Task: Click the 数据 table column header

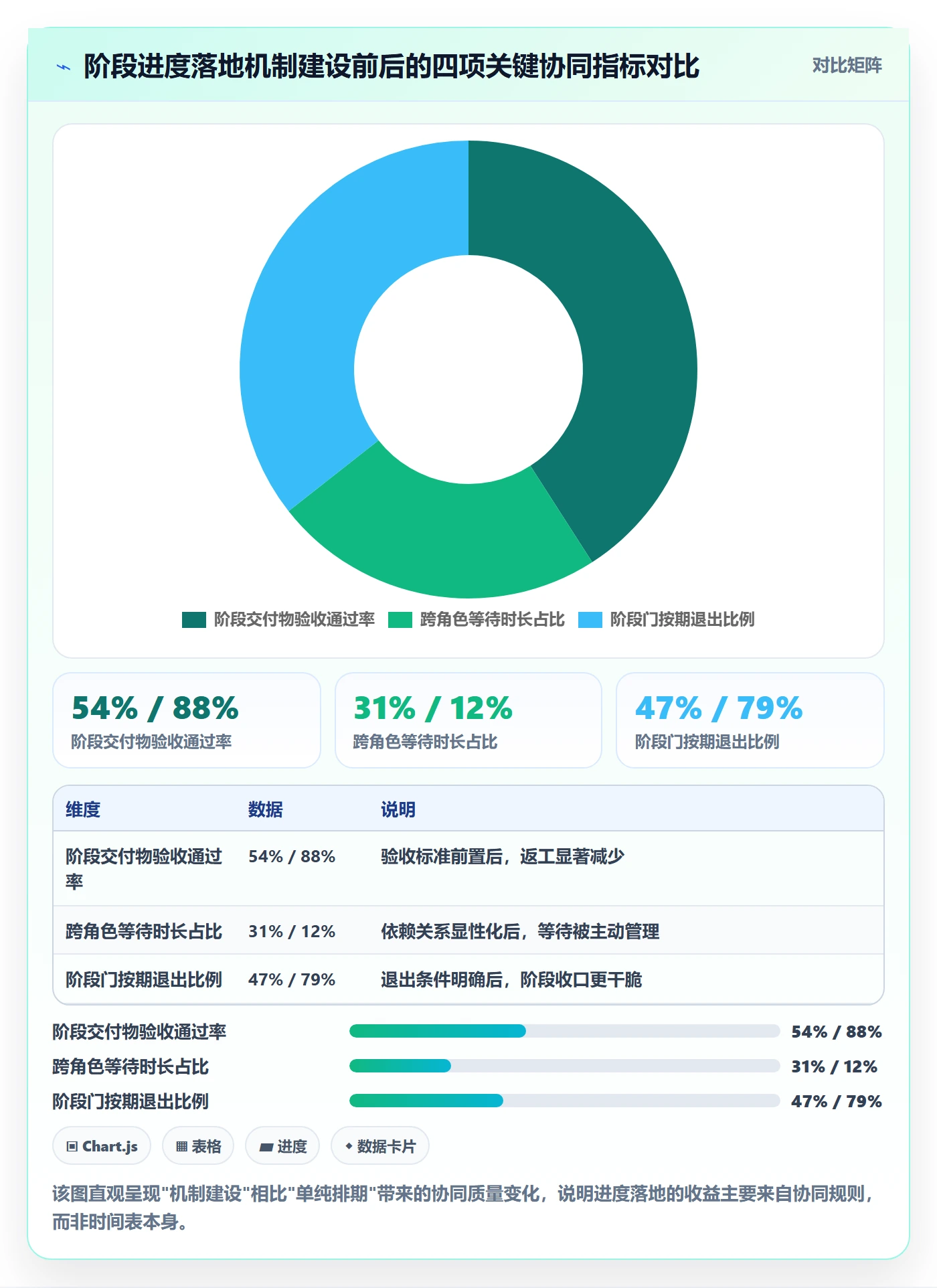Action: click(x=266, y=809)
